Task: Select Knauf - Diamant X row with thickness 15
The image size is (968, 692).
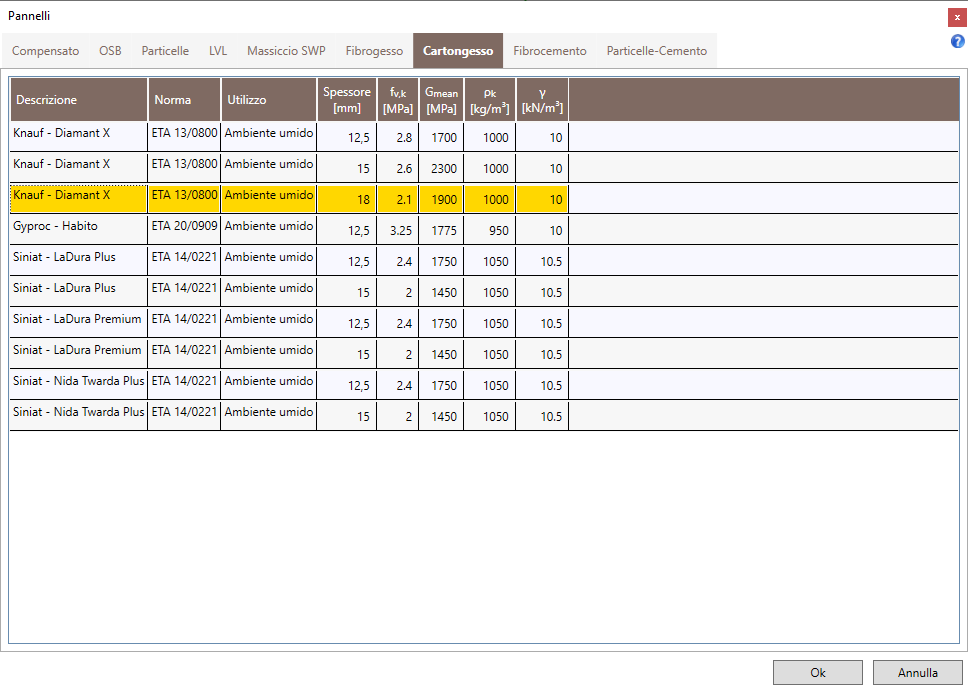Action: coord(484,167)
